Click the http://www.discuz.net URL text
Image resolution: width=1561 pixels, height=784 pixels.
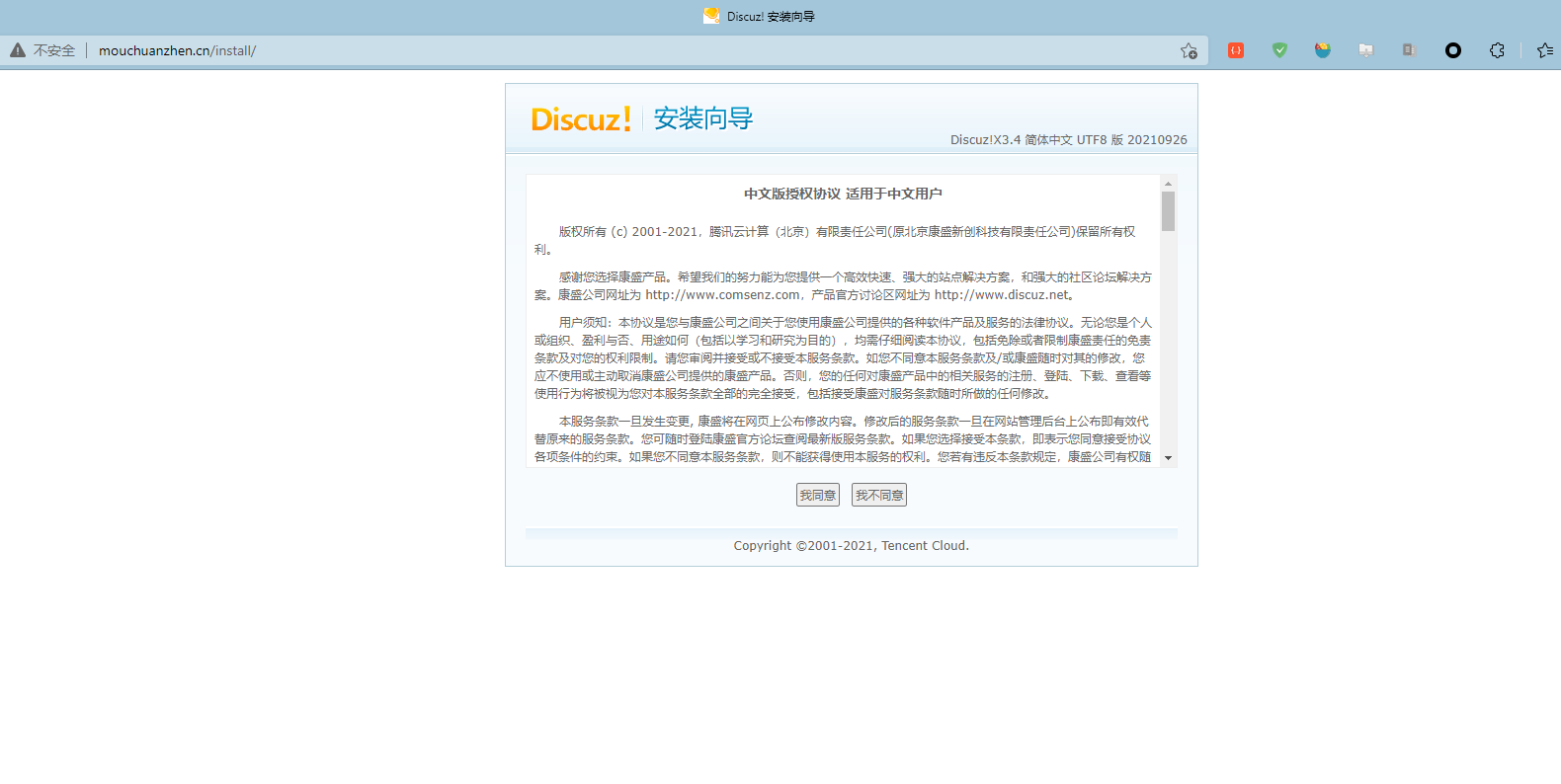point(1002,295)
